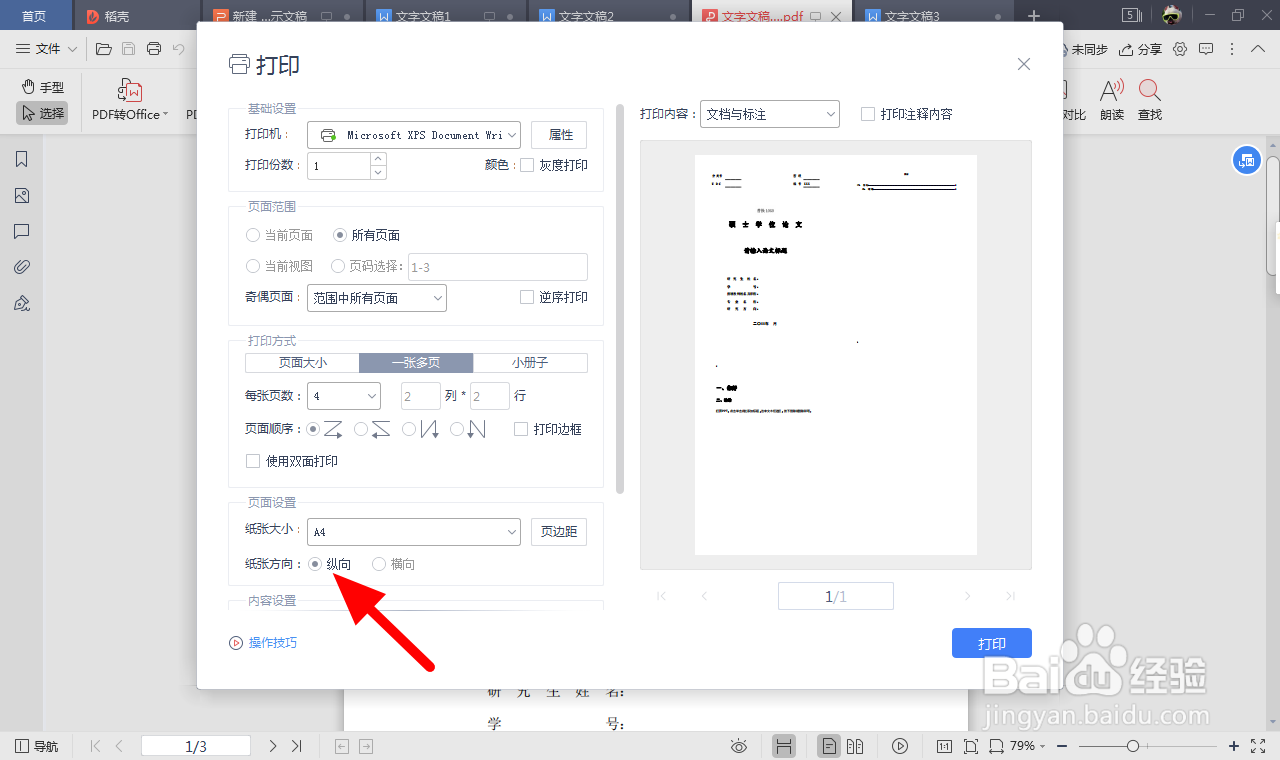Click the blue 打印 button
Viewport: 1280px width, 760px height.
point(991,643)
